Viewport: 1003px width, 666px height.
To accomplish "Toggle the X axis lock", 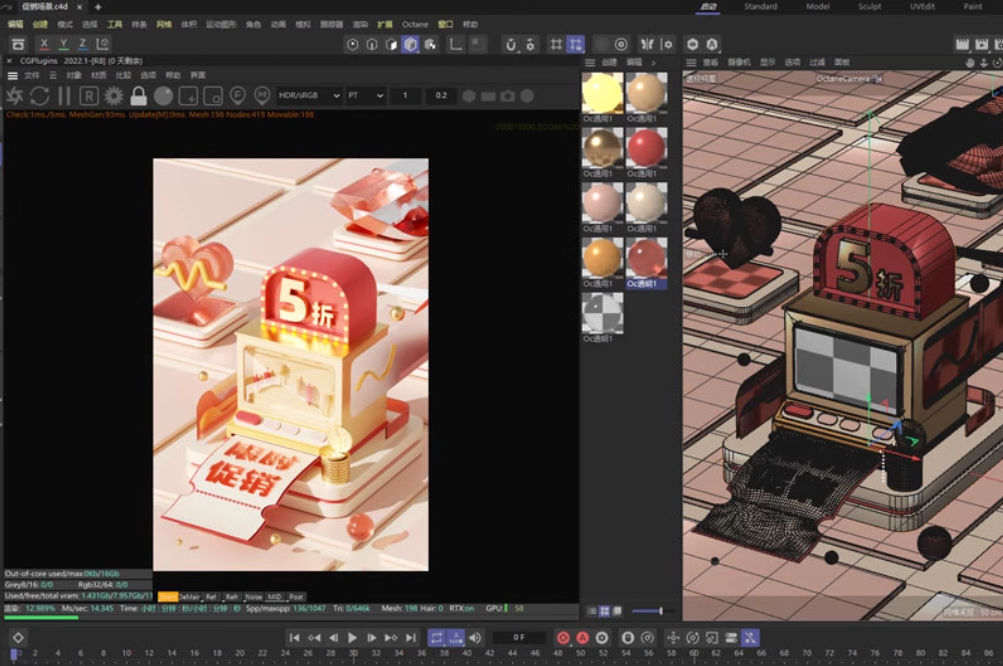I will click(44, 44).
